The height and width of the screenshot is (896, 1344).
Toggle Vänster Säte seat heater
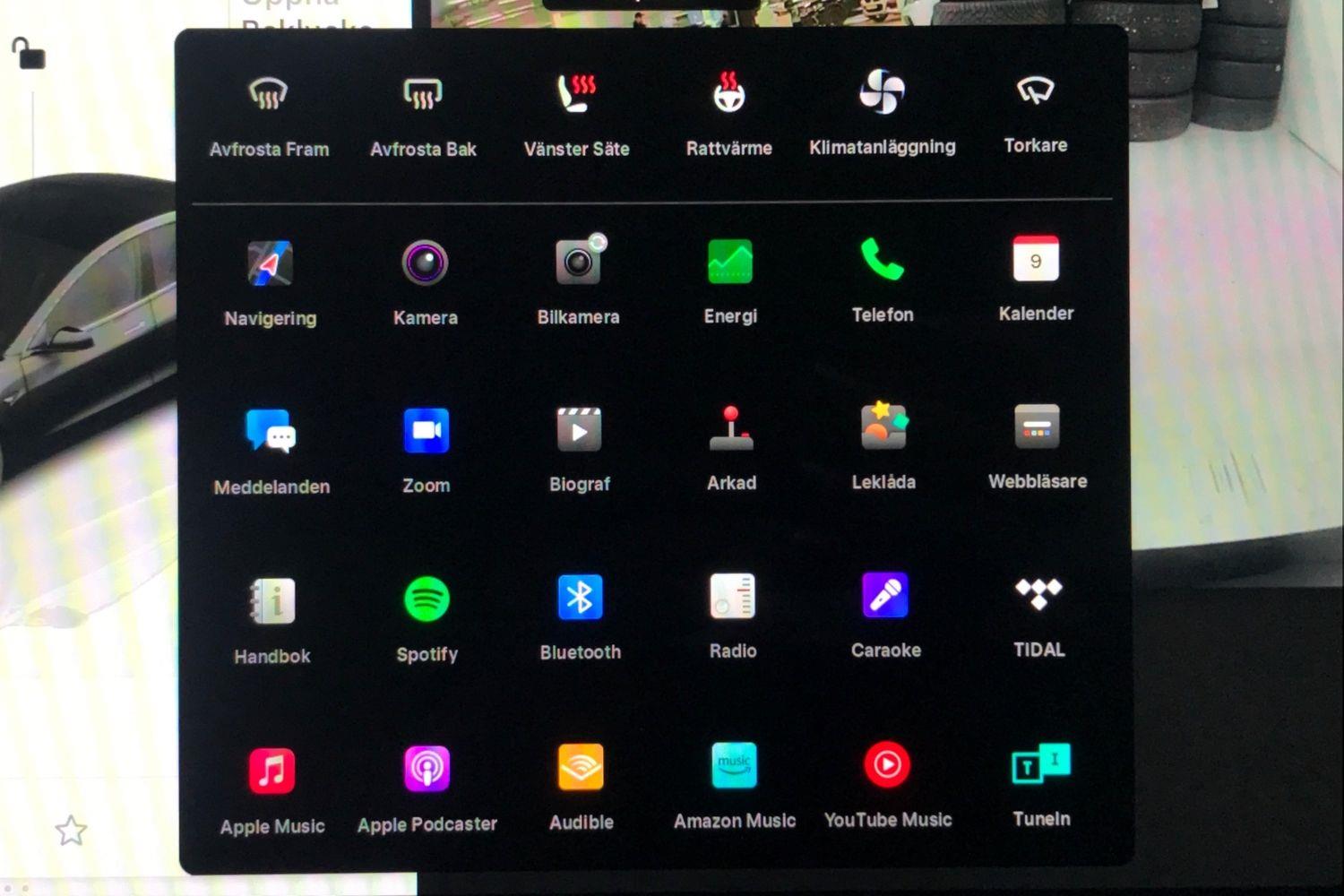pyautogui.click(x=576, y=93)
